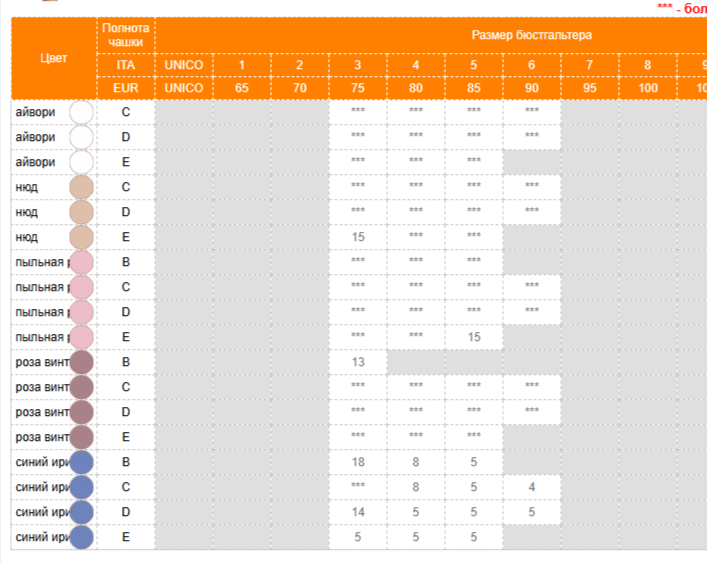
Task: Select the 14 cell for синий ири D, size 75
Action: (358, 512)
